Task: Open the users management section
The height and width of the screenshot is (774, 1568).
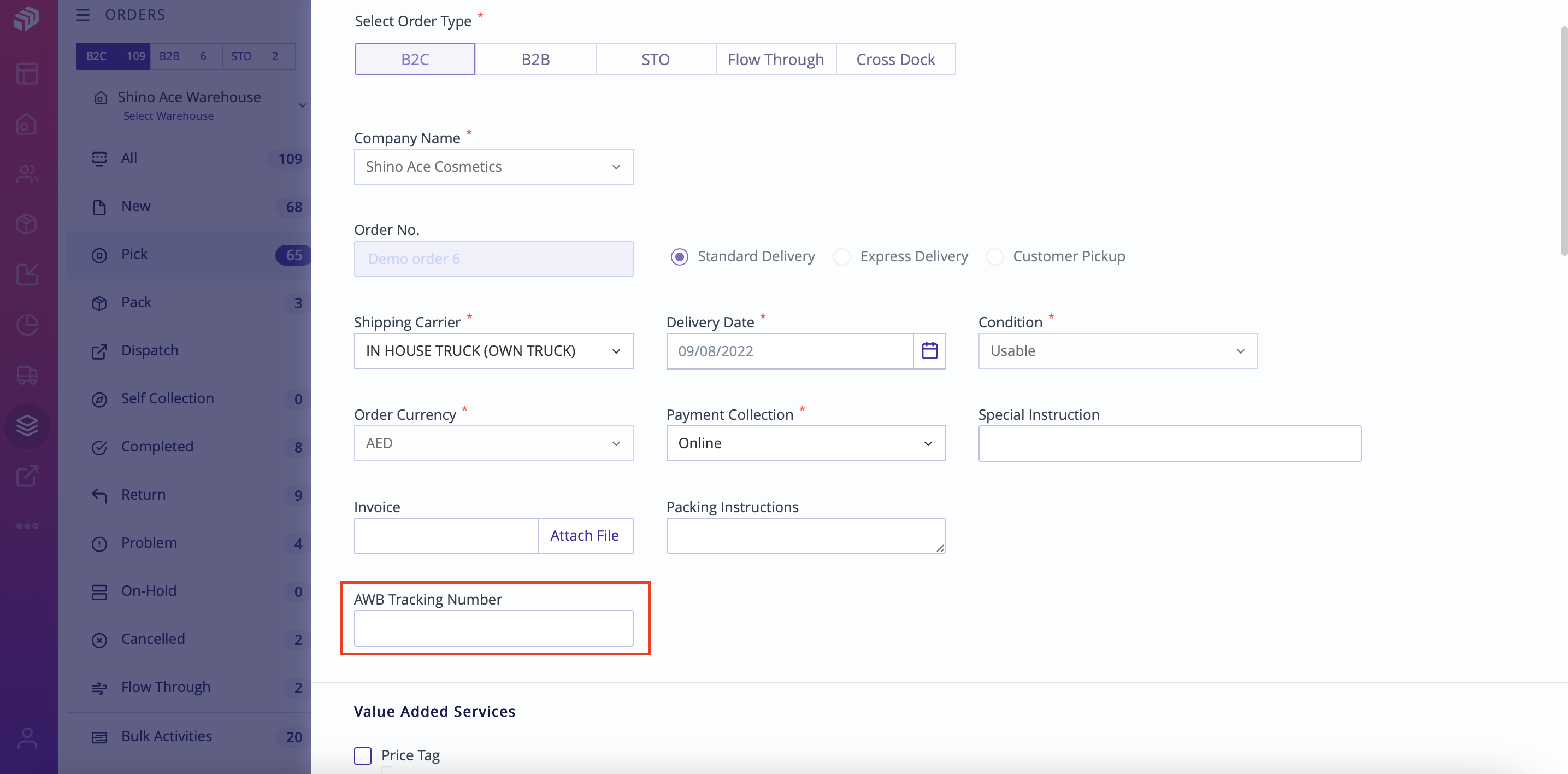Action: click(27, 175)
